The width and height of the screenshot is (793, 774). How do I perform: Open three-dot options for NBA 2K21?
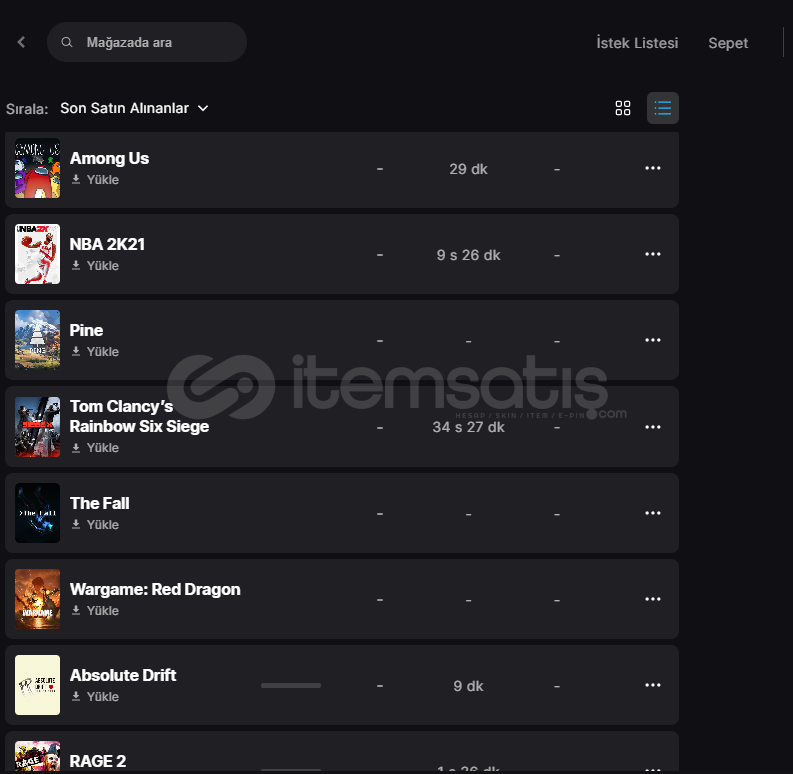tap(652, 254)
